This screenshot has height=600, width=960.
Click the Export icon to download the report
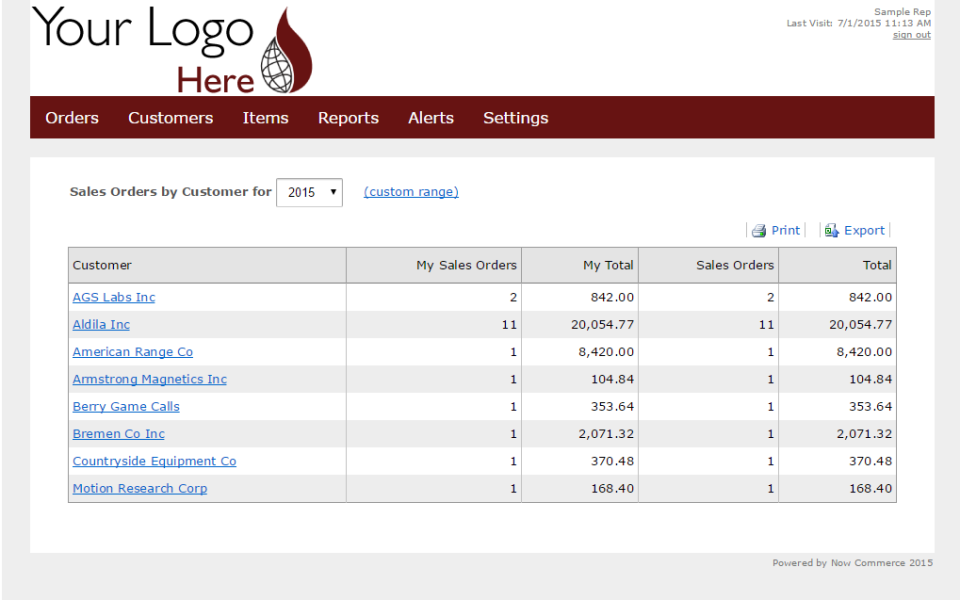click(x=854, y=230)
